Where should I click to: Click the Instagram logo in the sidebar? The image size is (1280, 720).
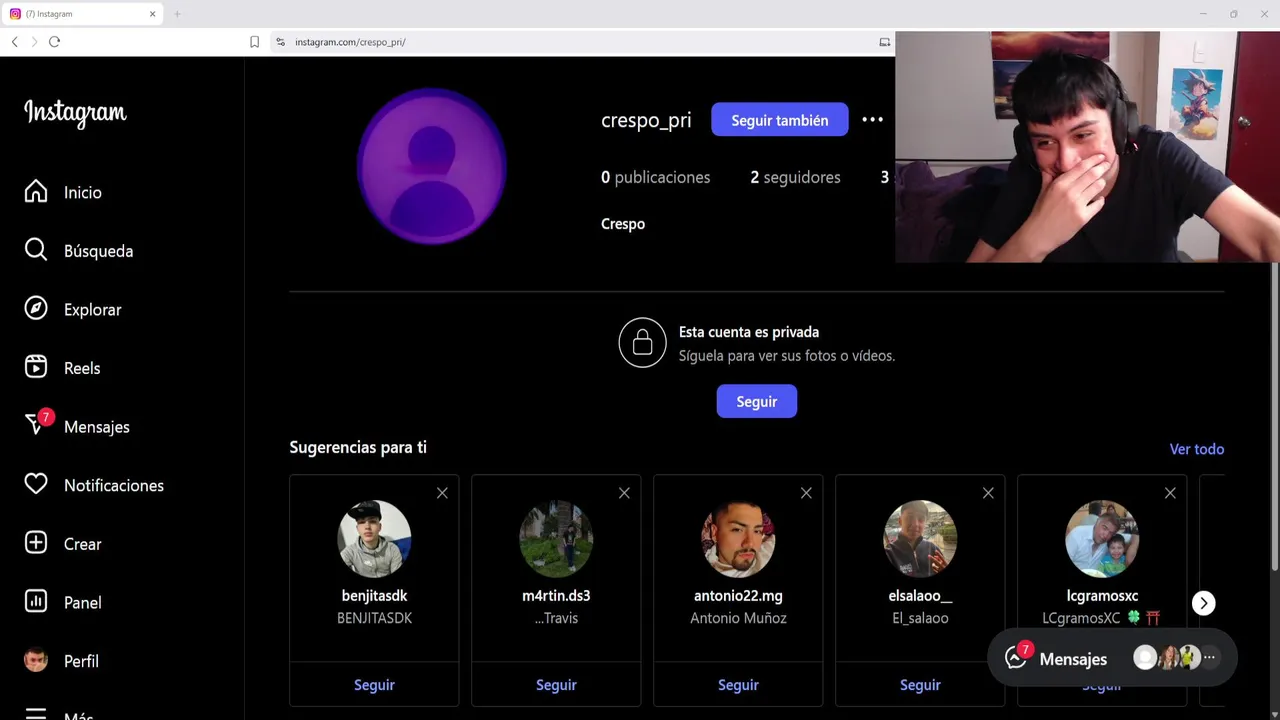pos(75,113)
